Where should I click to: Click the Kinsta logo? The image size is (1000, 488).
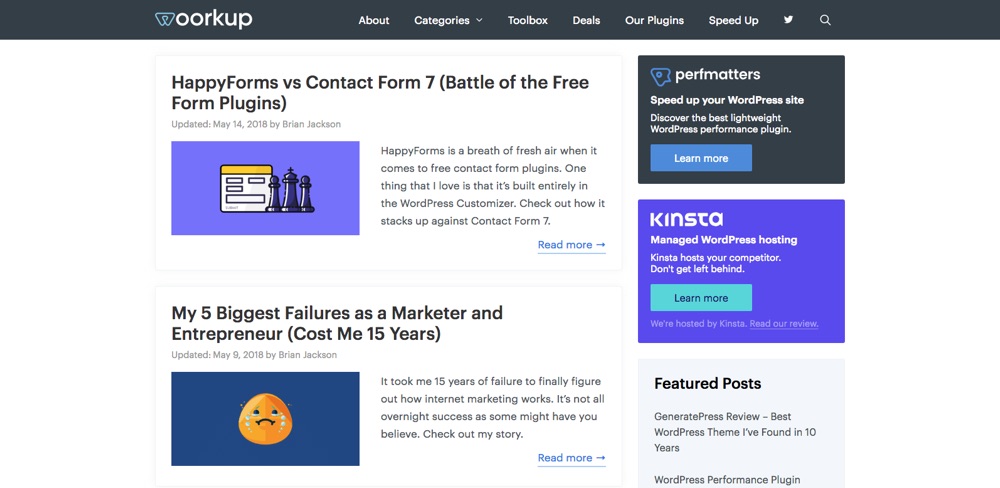coord(686,219)
